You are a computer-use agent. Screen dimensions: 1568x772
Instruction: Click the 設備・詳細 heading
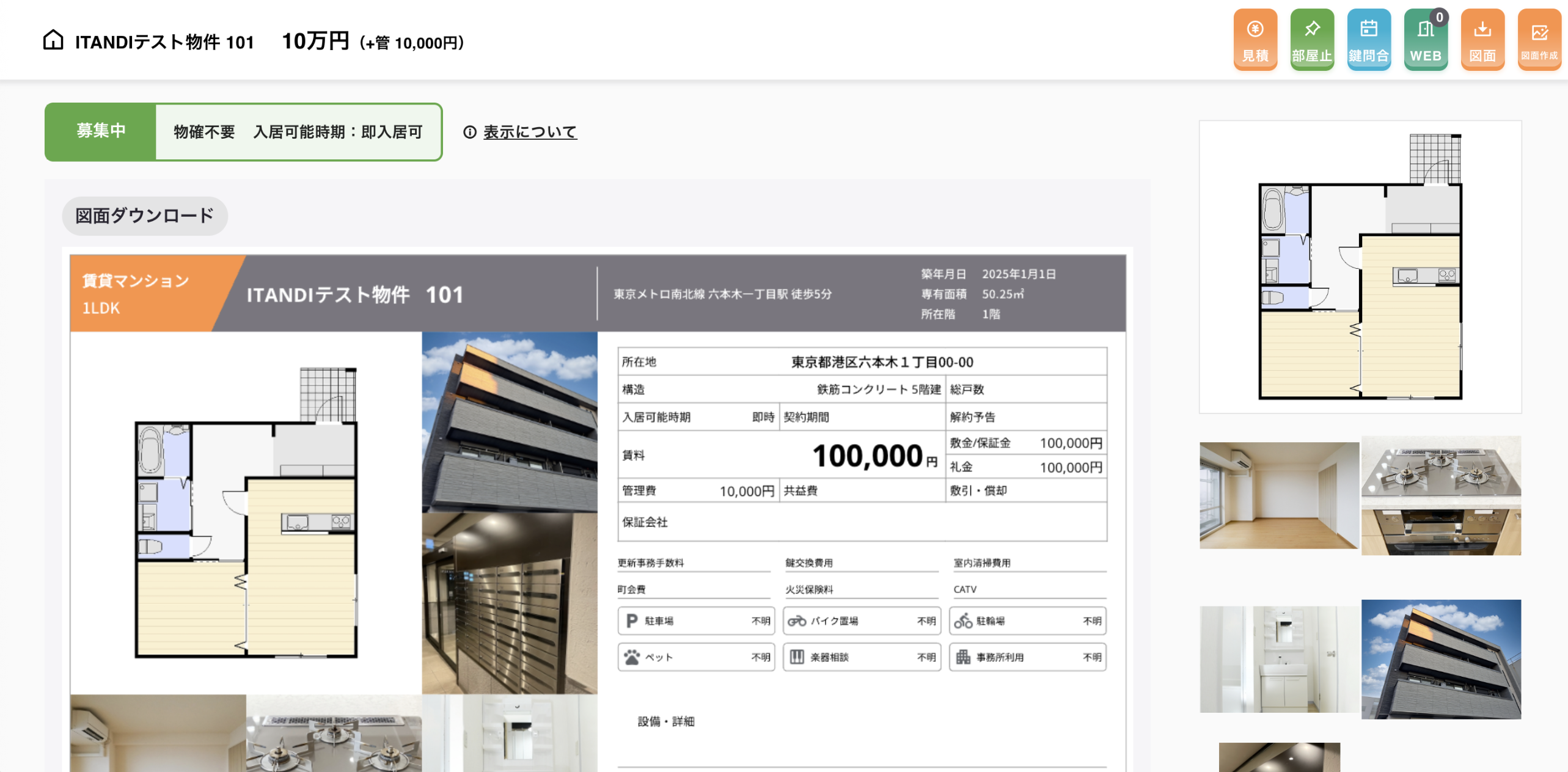(666, 721)
